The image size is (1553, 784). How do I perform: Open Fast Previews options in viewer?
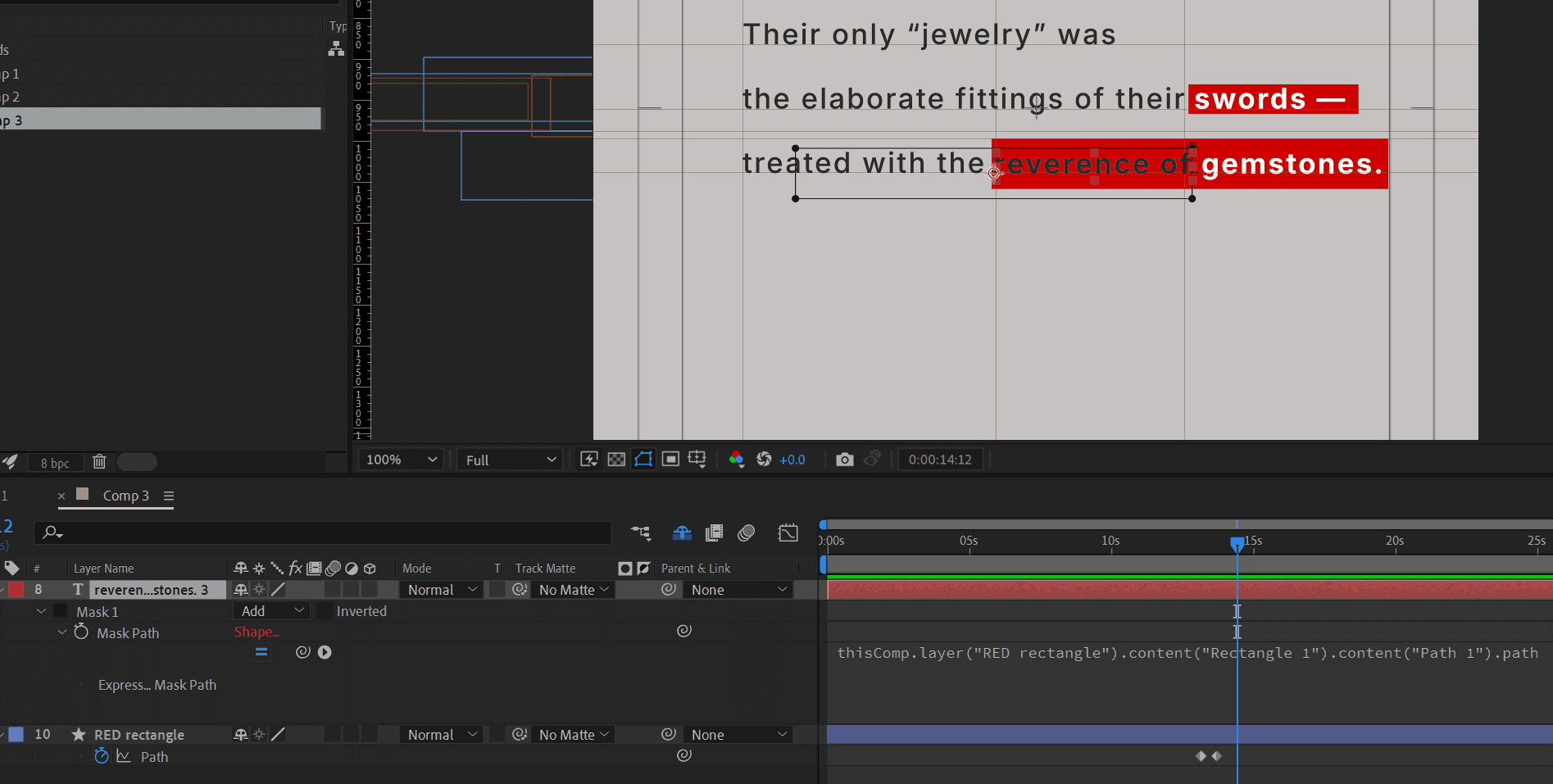click(x=589, y=460)
